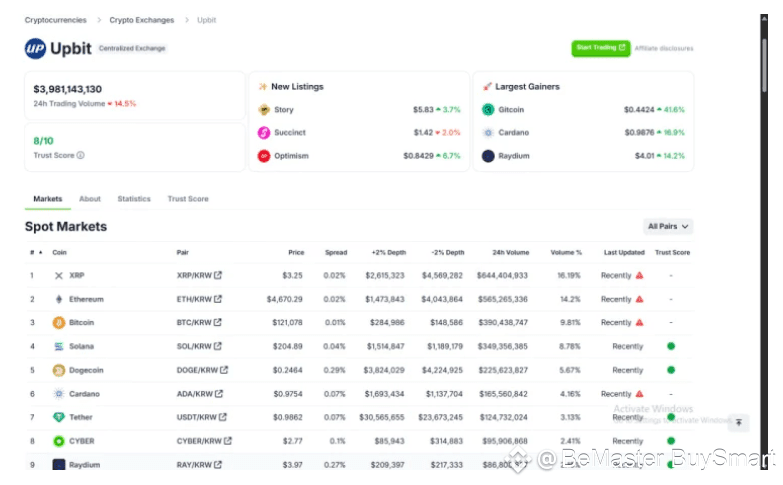Image resolution: width=783 pixels, height=485 pixels.
Task: Open Affiliate disclosures link
Action: click(x=664, y=48)
